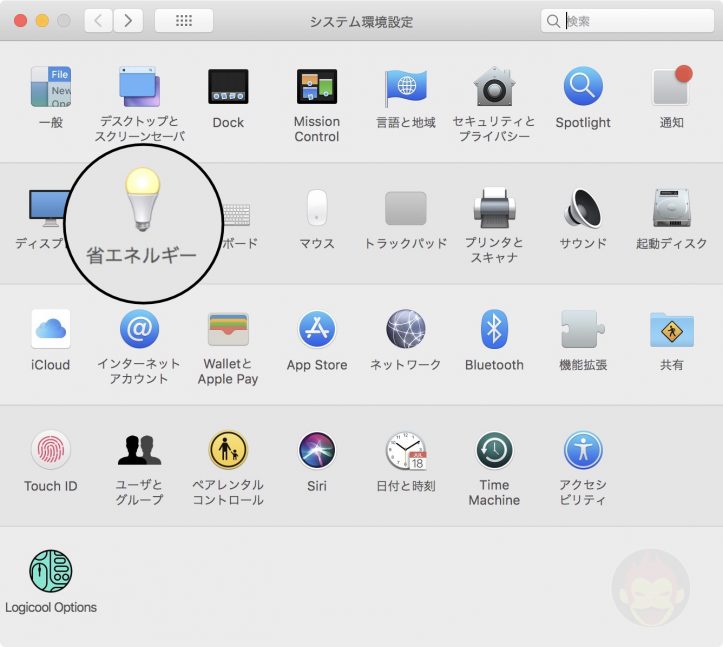The height and width of the screenshot is (647, 723).
Task: Open Mouse (マウス) preferences
Action: (317, 208)
